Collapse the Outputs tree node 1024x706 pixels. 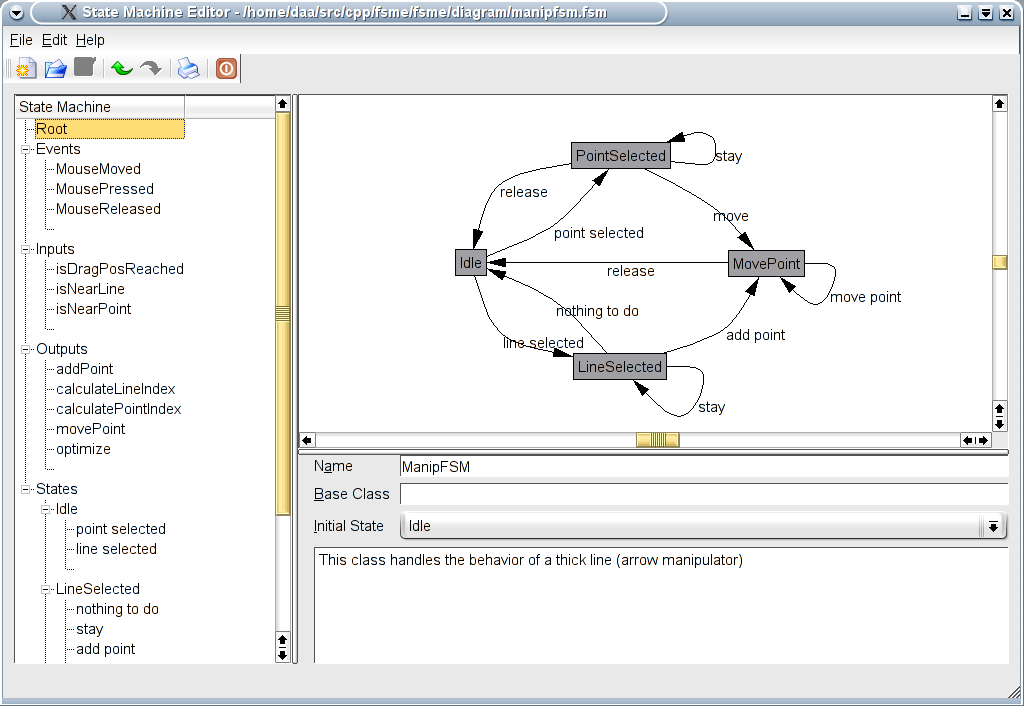click(26, 349)
